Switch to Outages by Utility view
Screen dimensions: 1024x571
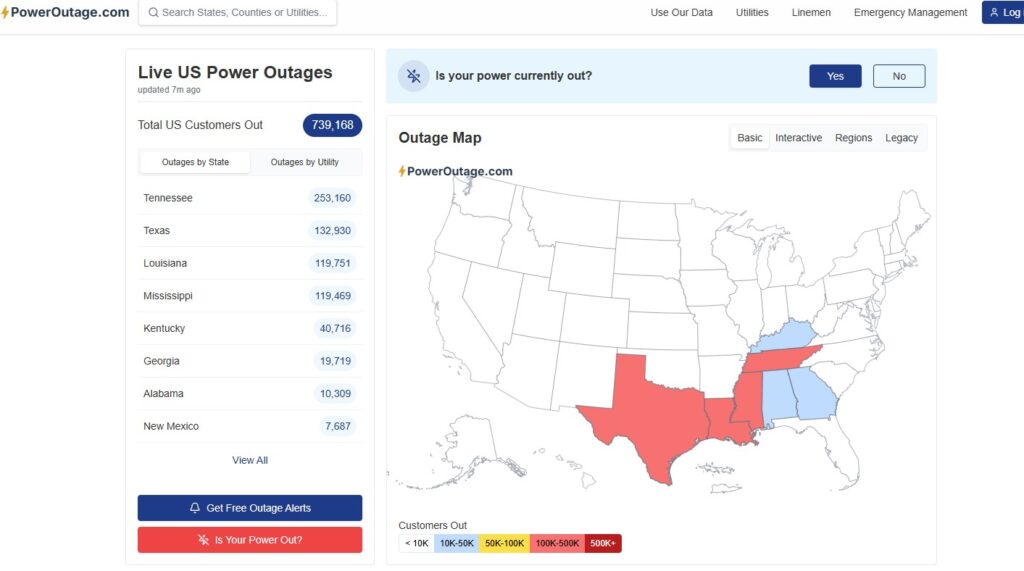click(304, 162)
